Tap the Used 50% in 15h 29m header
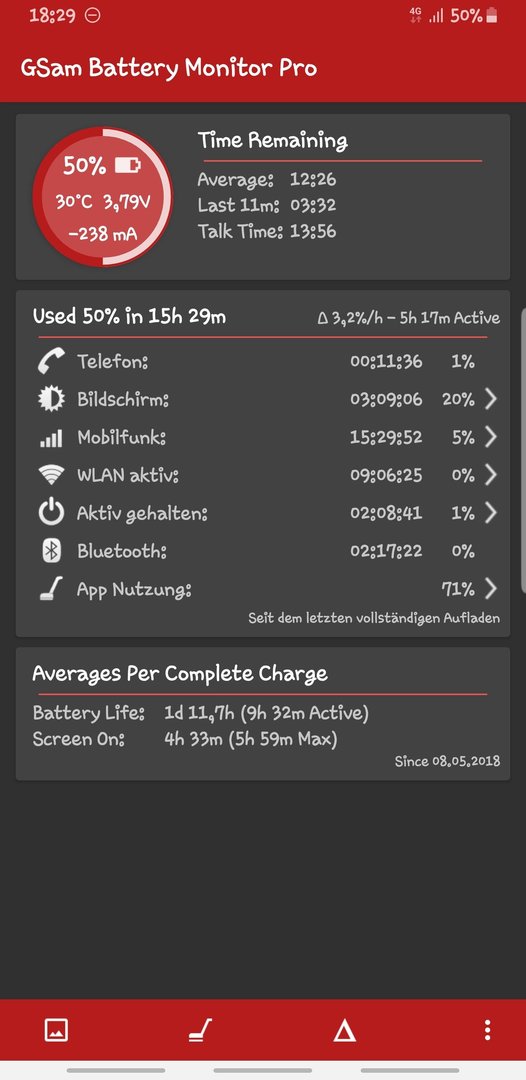 point(129,317)
